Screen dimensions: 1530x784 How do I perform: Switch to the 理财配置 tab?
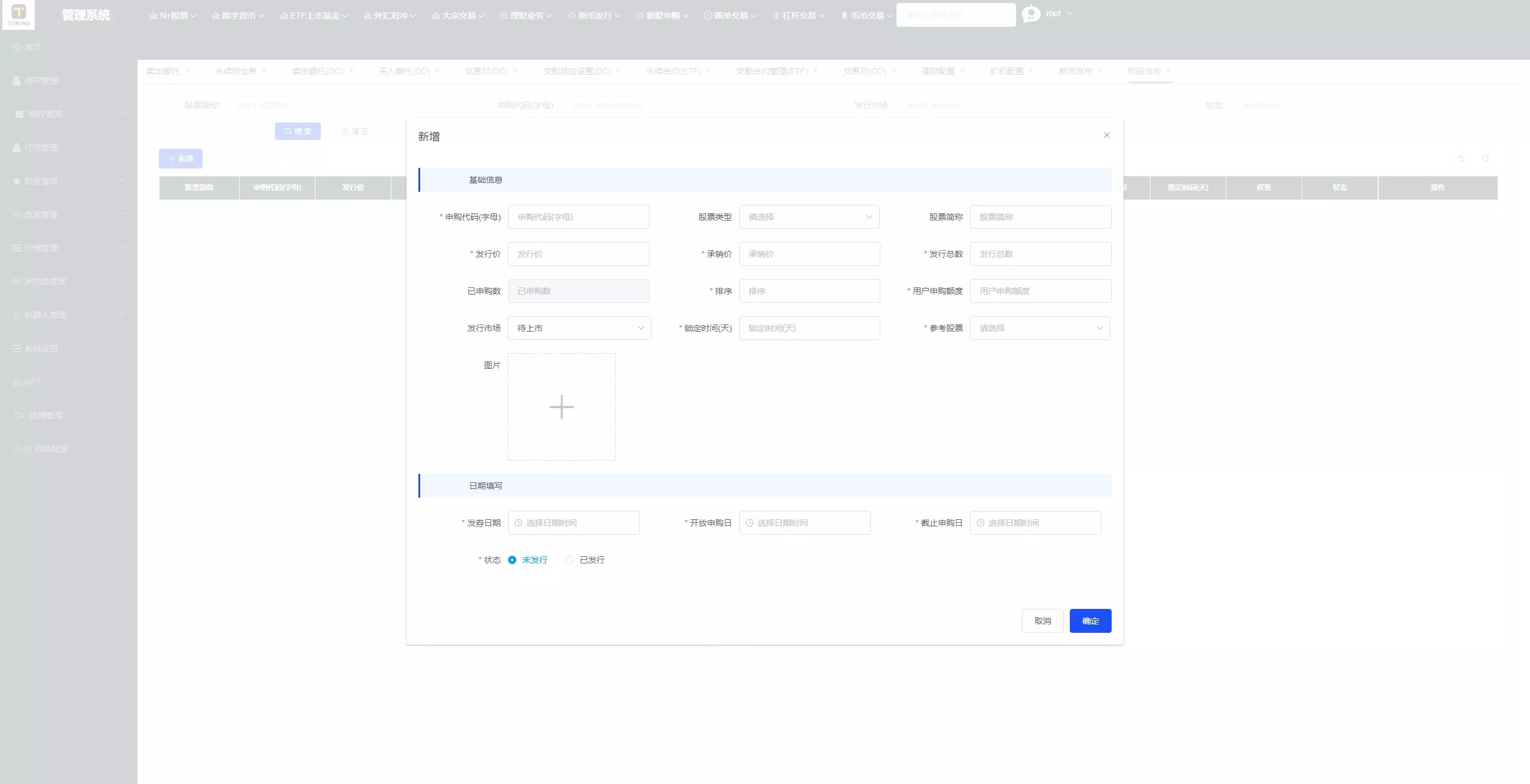point(938,71)
